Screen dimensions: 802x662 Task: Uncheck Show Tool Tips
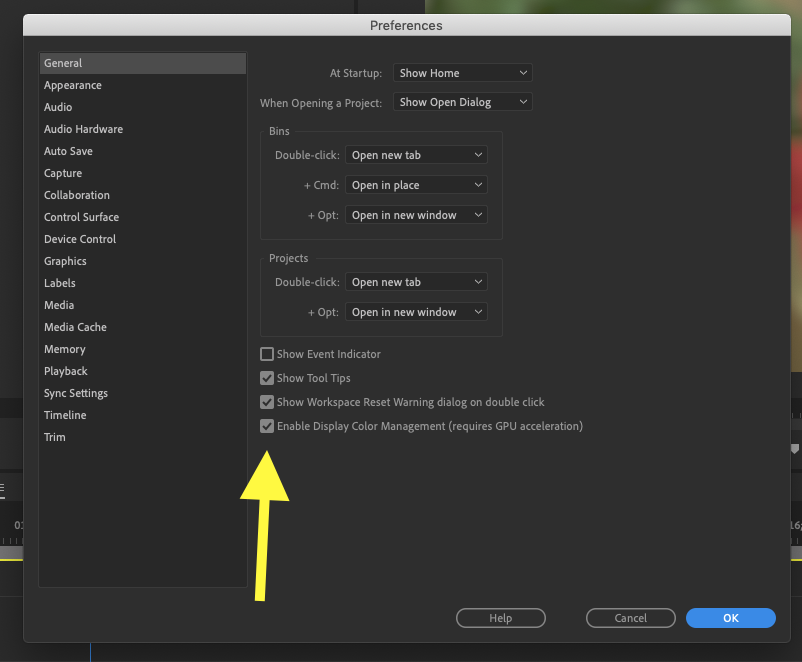[267, 378]
